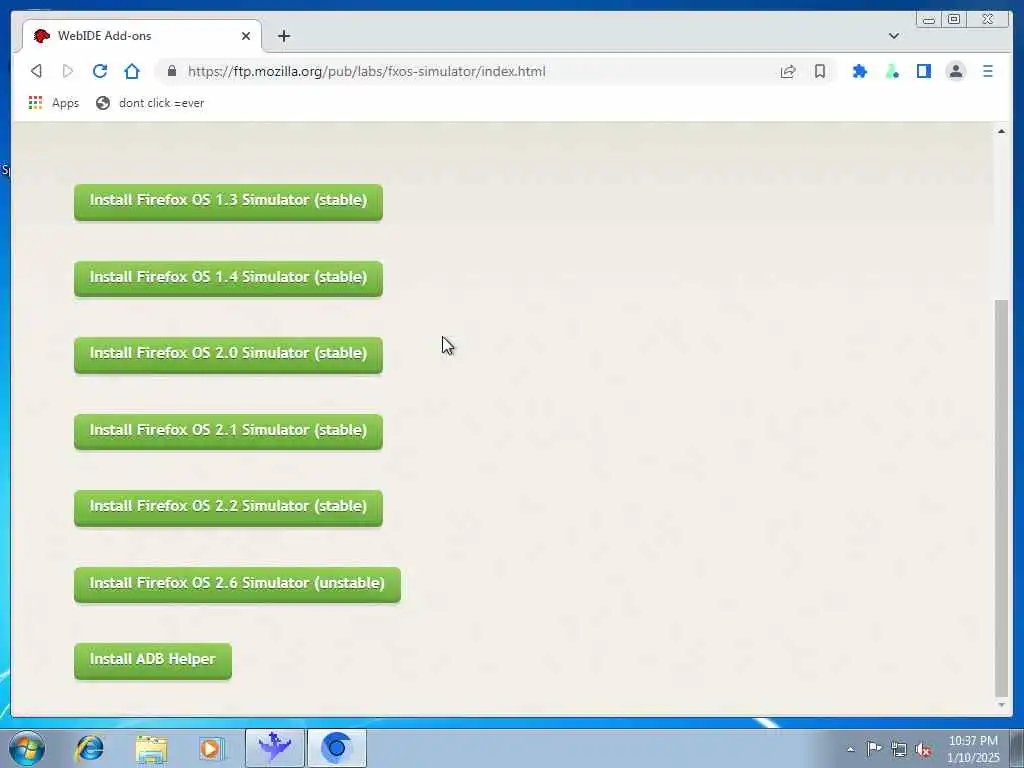Click the blue bird app taskbar icon
Viewport: 1024px width, 768px height.
click(275, 748)
